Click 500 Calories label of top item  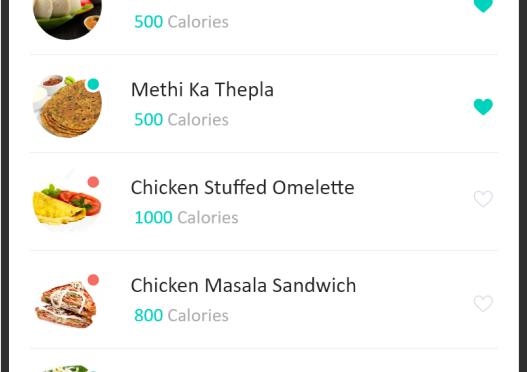[181, 22]
